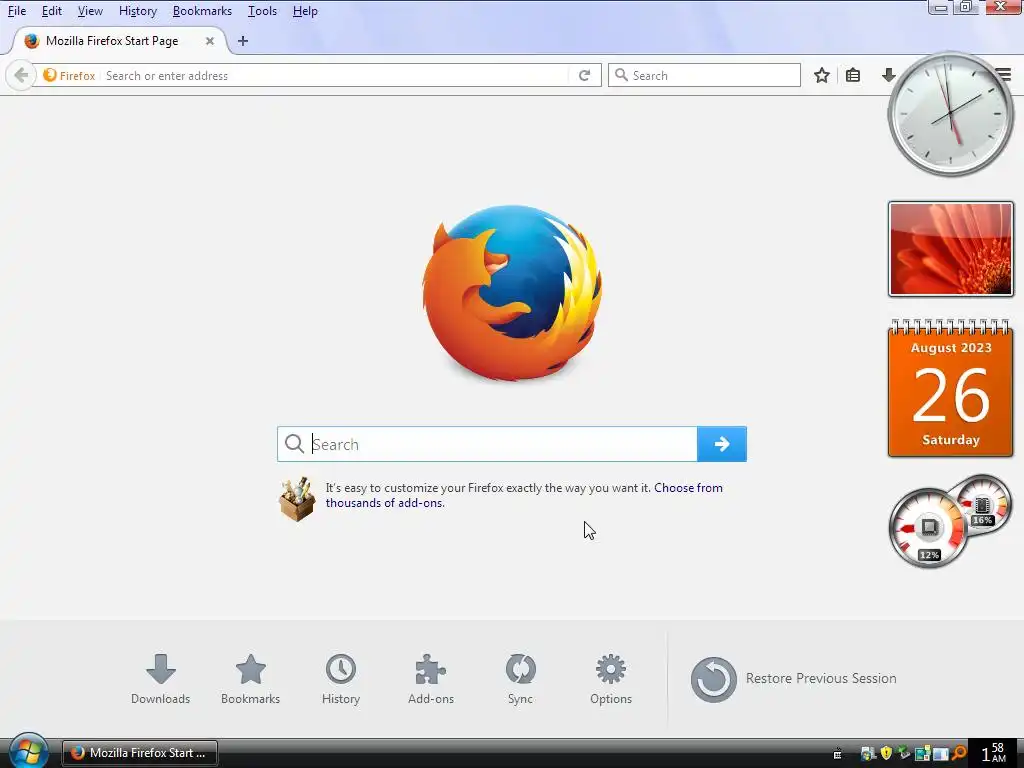This screenshot has height=768, width=1024.
Task: Open Options from the bottom launcher
Action: coord(611,679)
